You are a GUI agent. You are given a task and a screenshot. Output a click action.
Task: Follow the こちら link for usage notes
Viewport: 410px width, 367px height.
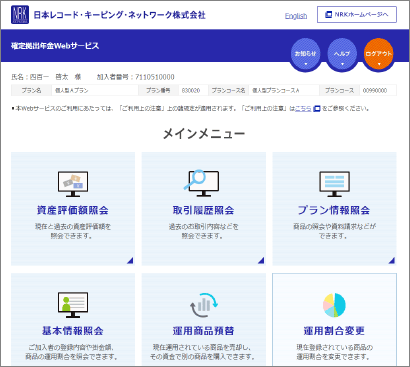tap(303, 109)
